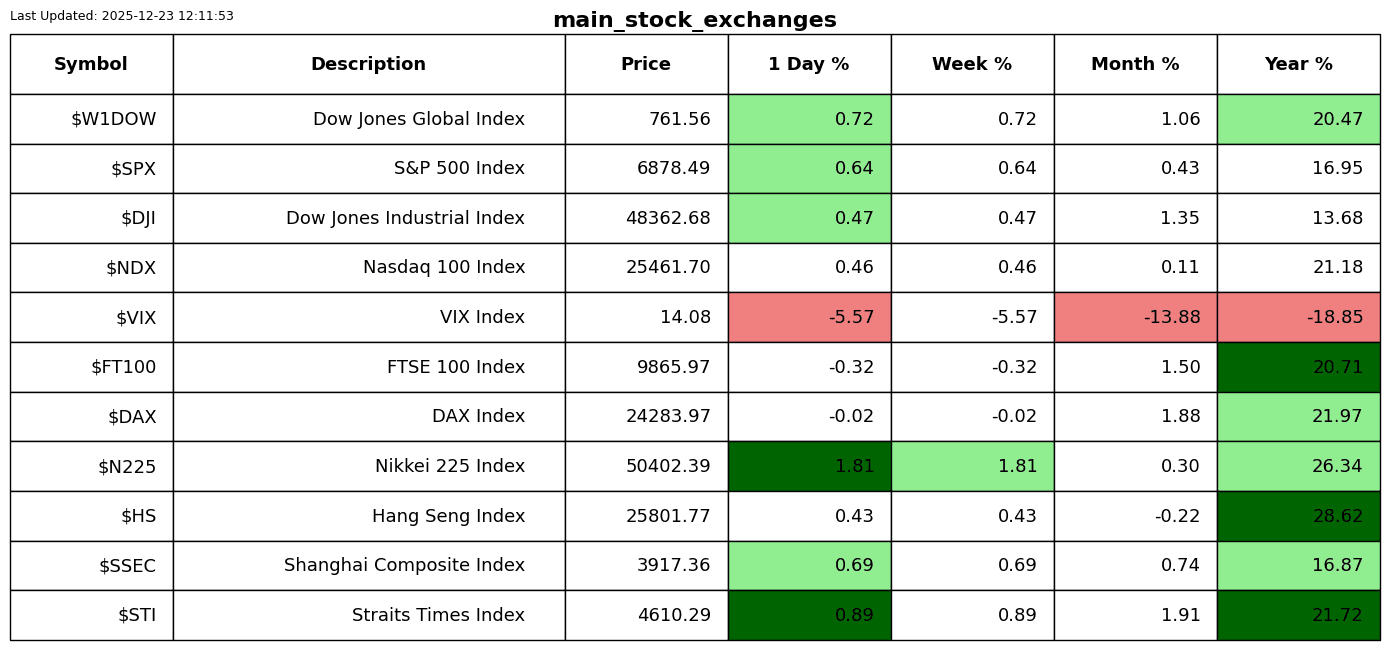Click the Description column header
This screenshot has height=650, width=1390.
pyautogui.click(x=368, y=64)
